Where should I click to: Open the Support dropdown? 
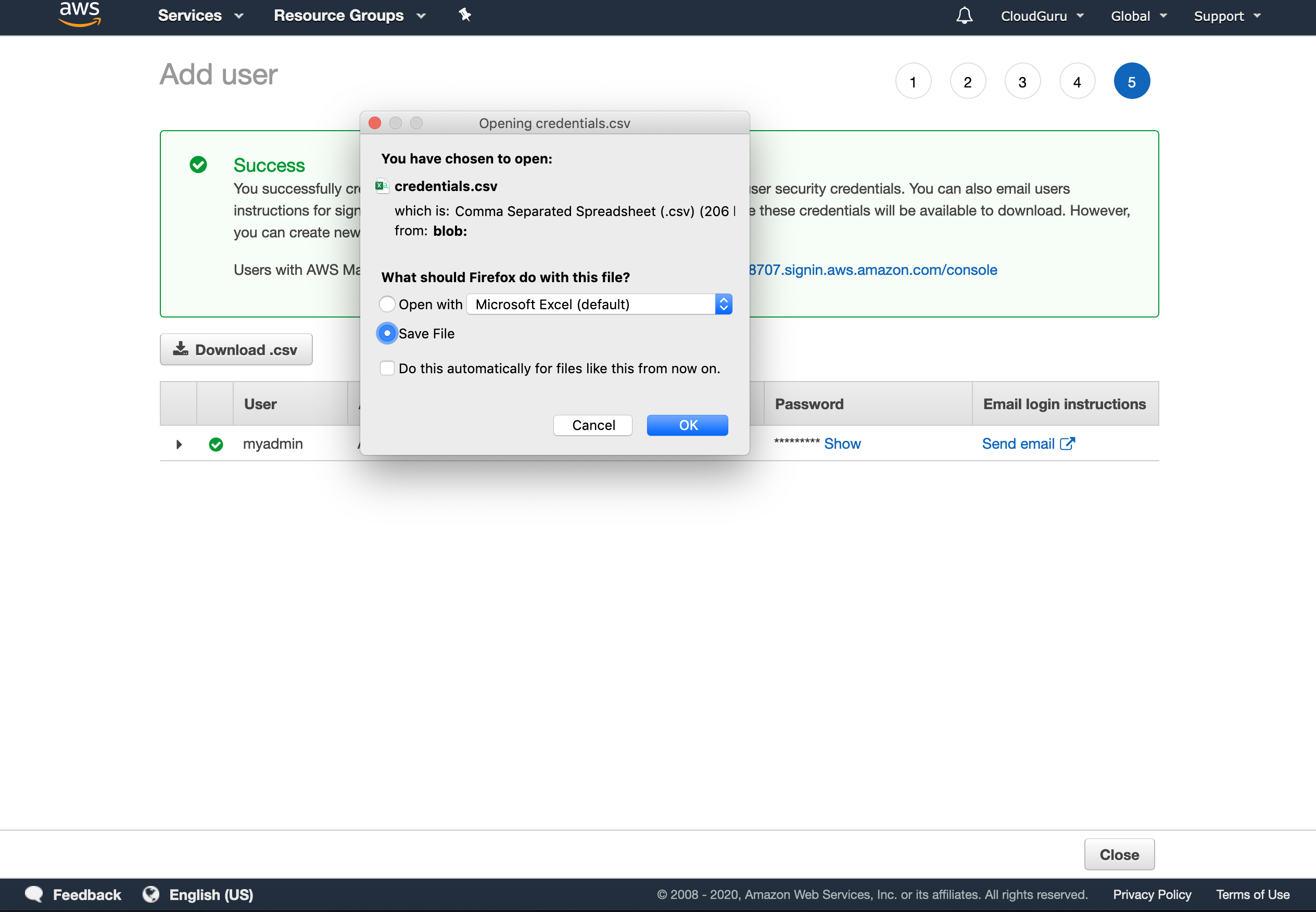(1227, 16)
